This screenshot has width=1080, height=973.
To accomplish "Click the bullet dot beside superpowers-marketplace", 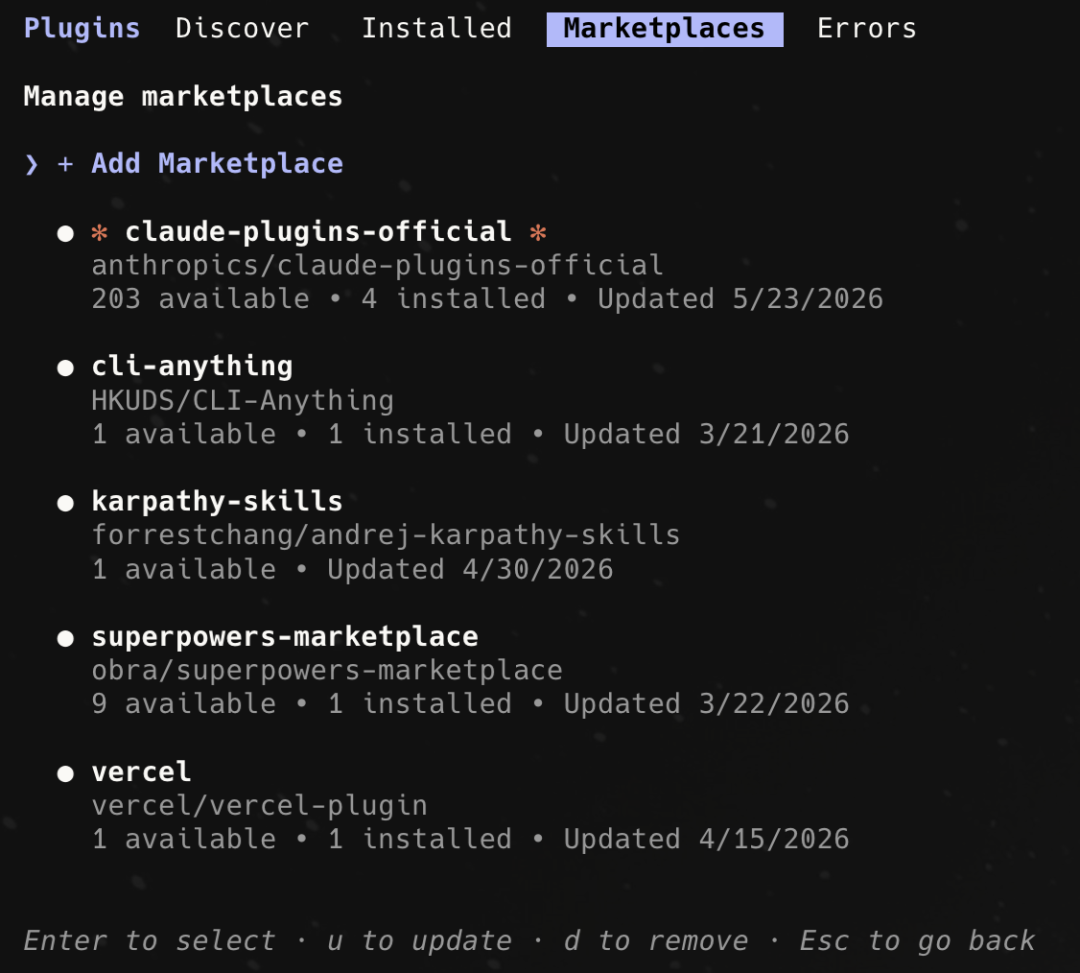I will click(x=65, y=638).
